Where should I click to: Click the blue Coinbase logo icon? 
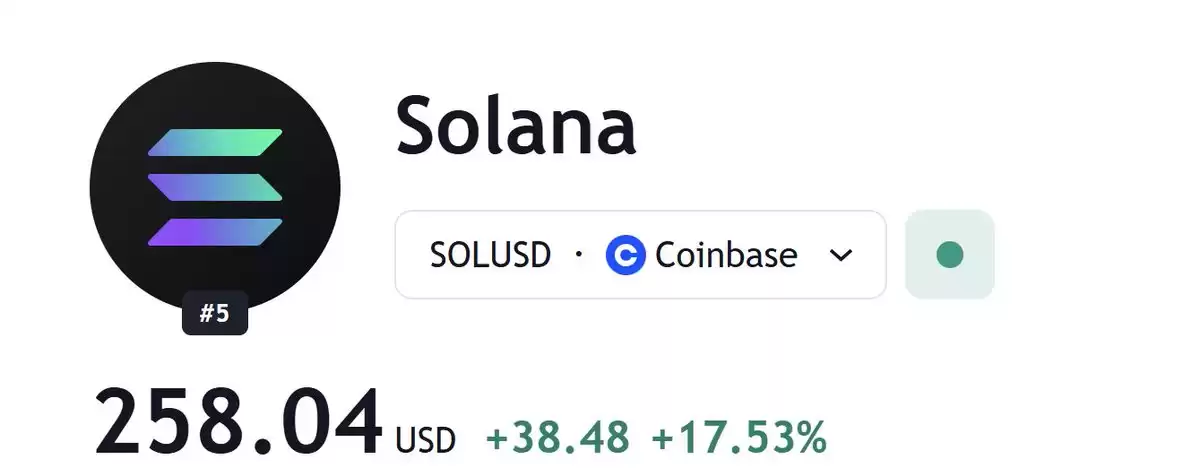tap(626, 256)
